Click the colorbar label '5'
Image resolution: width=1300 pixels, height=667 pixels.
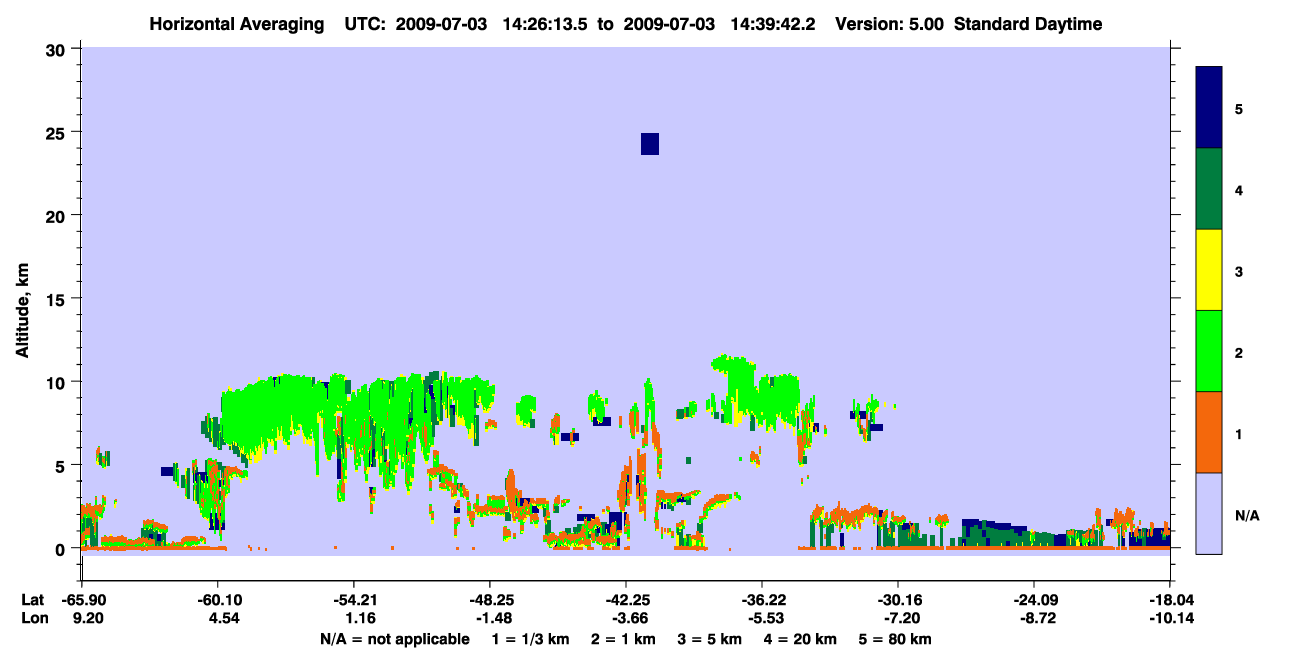click(1239, 108)
